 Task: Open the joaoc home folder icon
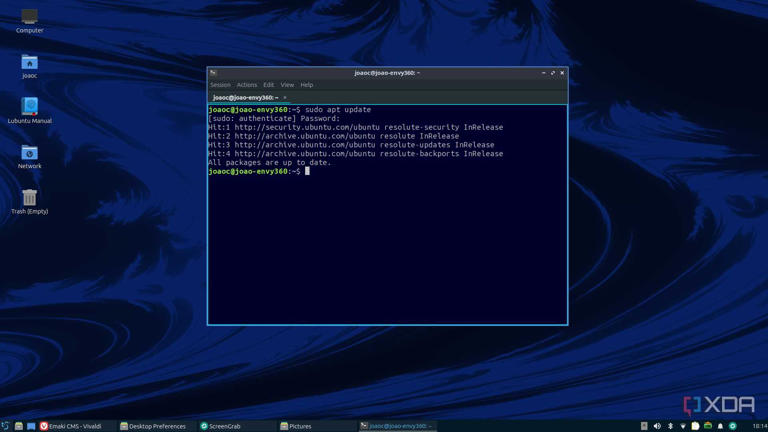click(x=29, y=67)
